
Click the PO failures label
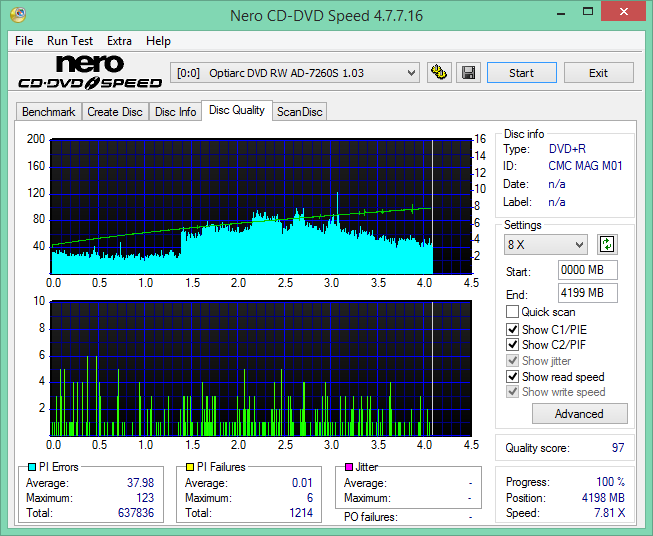pos(371,517)
